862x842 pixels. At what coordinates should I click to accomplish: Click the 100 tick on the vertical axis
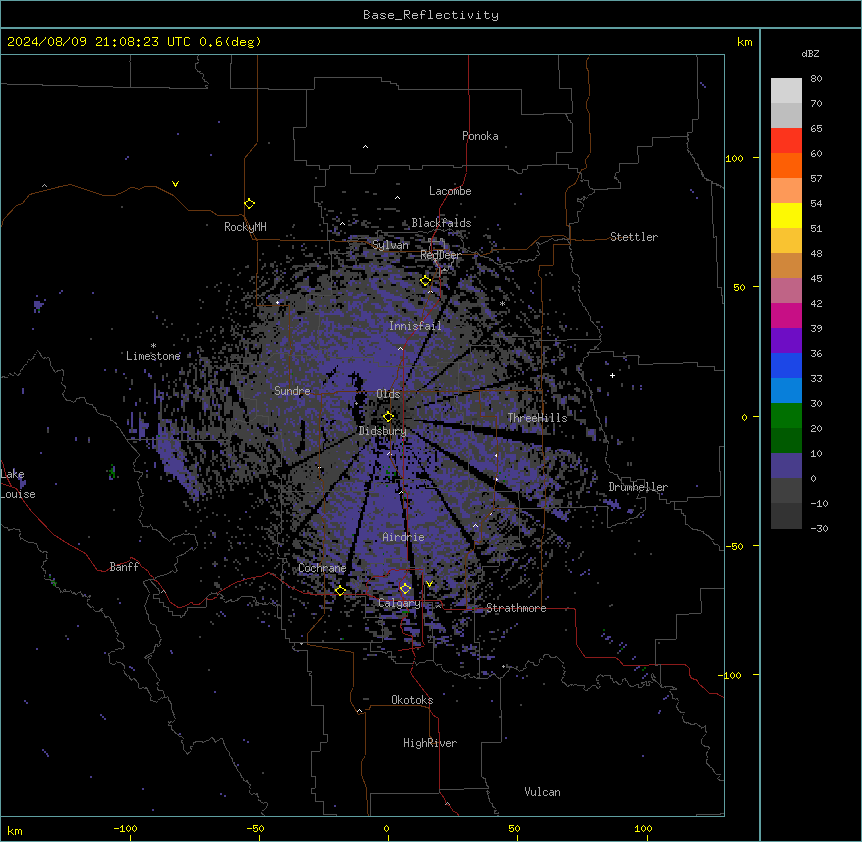734,158
